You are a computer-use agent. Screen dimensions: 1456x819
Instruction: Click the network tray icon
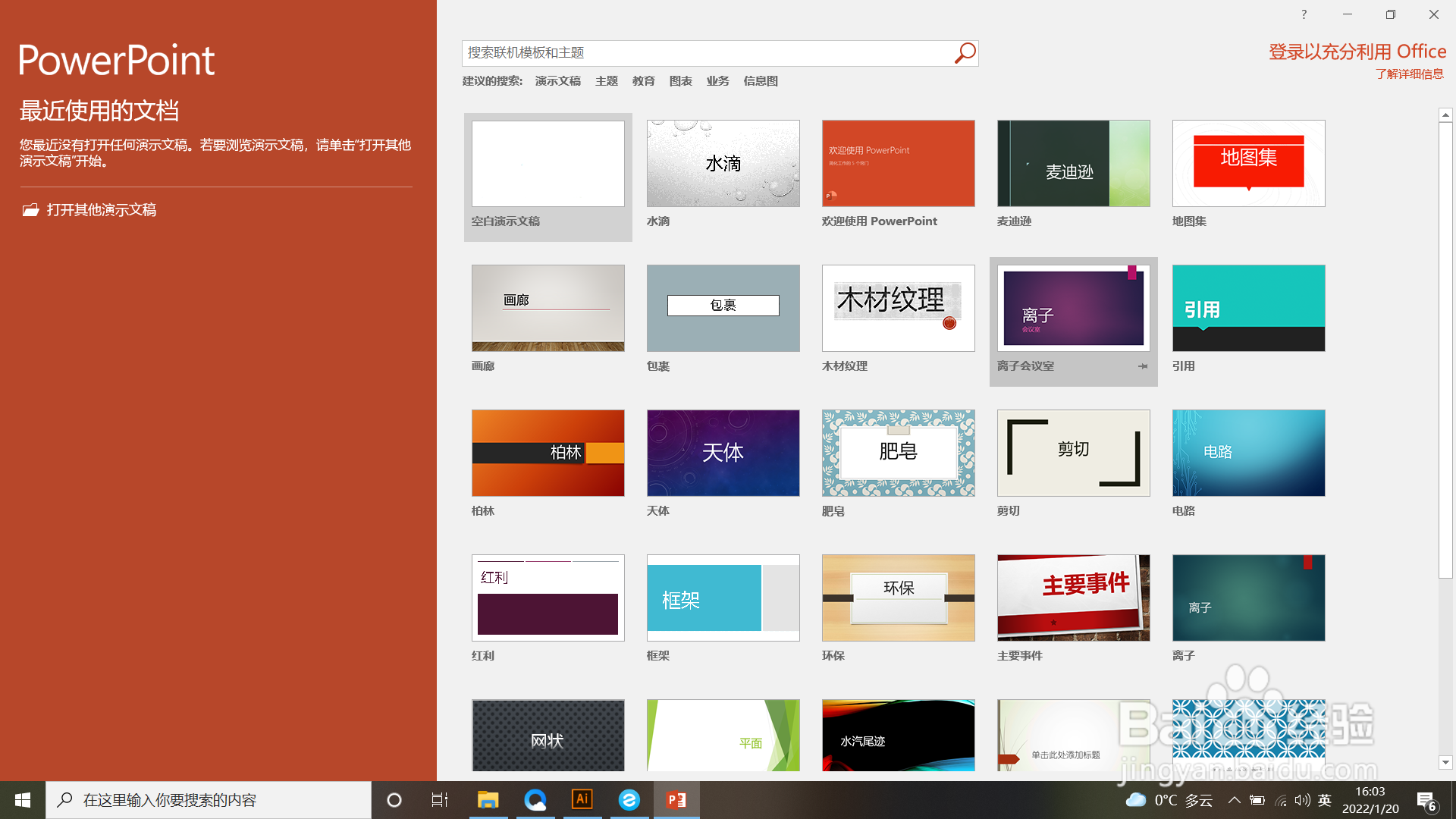pyautogui.click(x=1281, y=800)
